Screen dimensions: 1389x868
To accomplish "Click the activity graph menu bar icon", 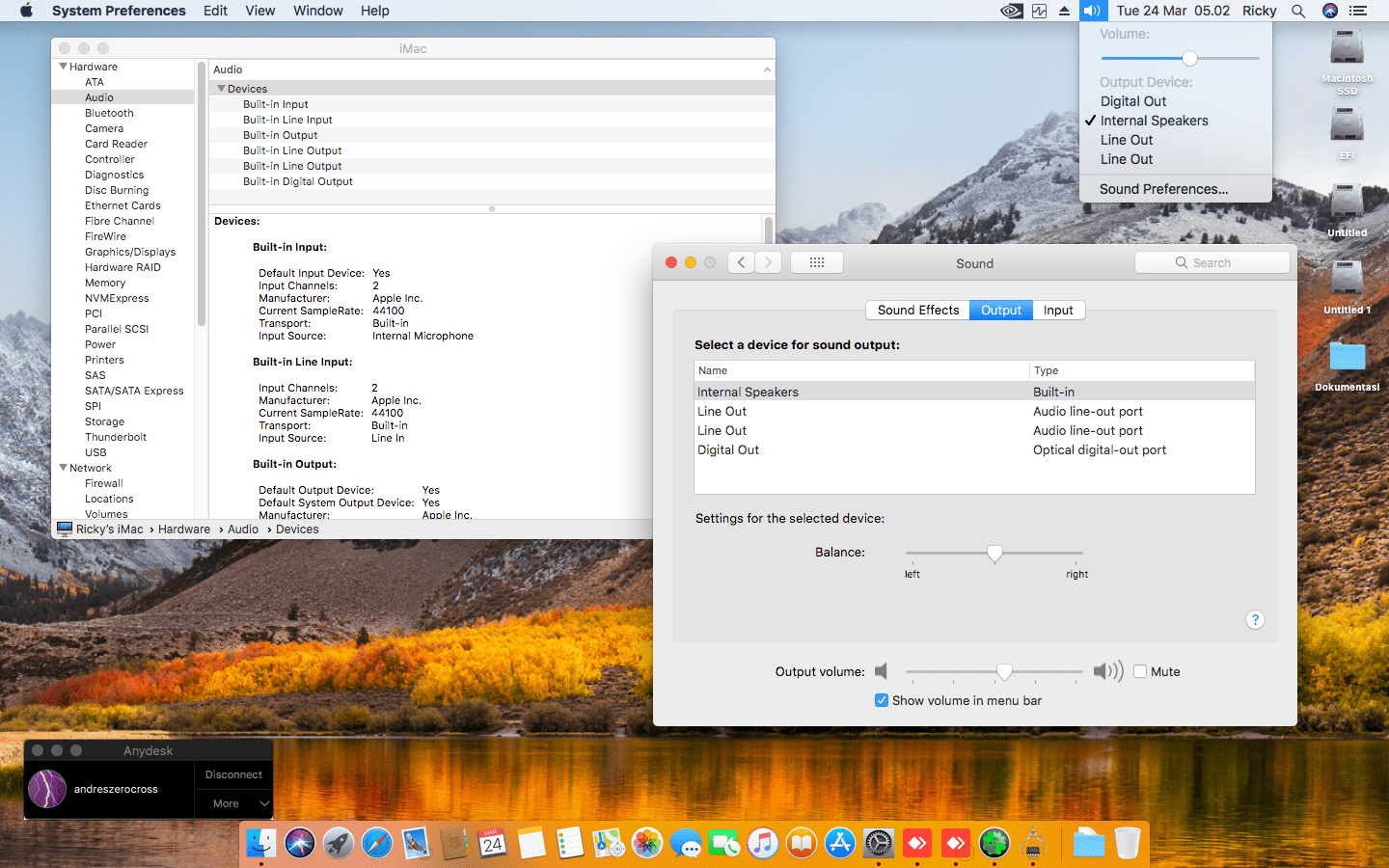I will pos(1039,11).
